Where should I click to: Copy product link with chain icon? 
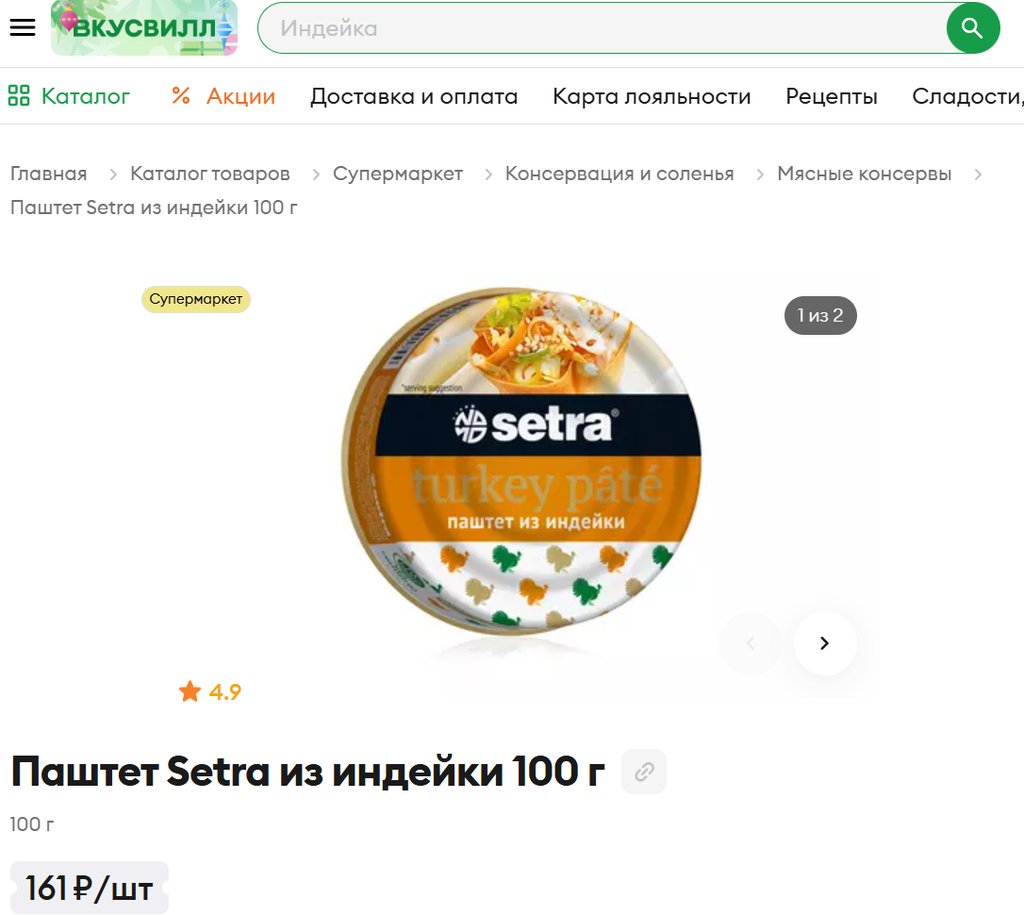[644, 771]
